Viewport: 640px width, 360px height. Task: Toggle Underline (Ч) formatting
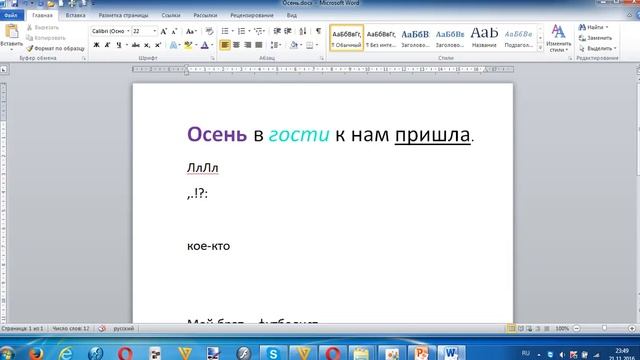(x=118, y=45)
